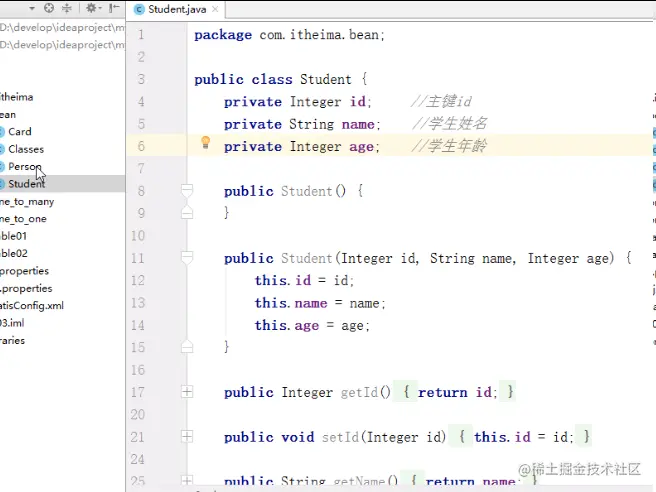Hide the project tool window

click(x=114, y=8)
